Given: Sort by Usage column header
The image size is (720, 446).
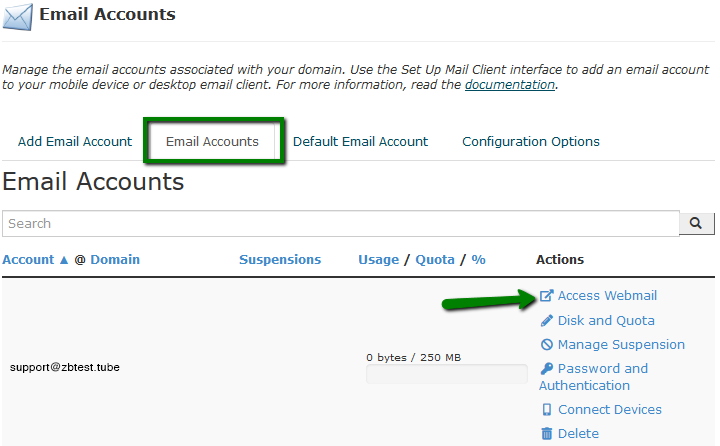Looking at the screenshot, I should click(378, 260).
